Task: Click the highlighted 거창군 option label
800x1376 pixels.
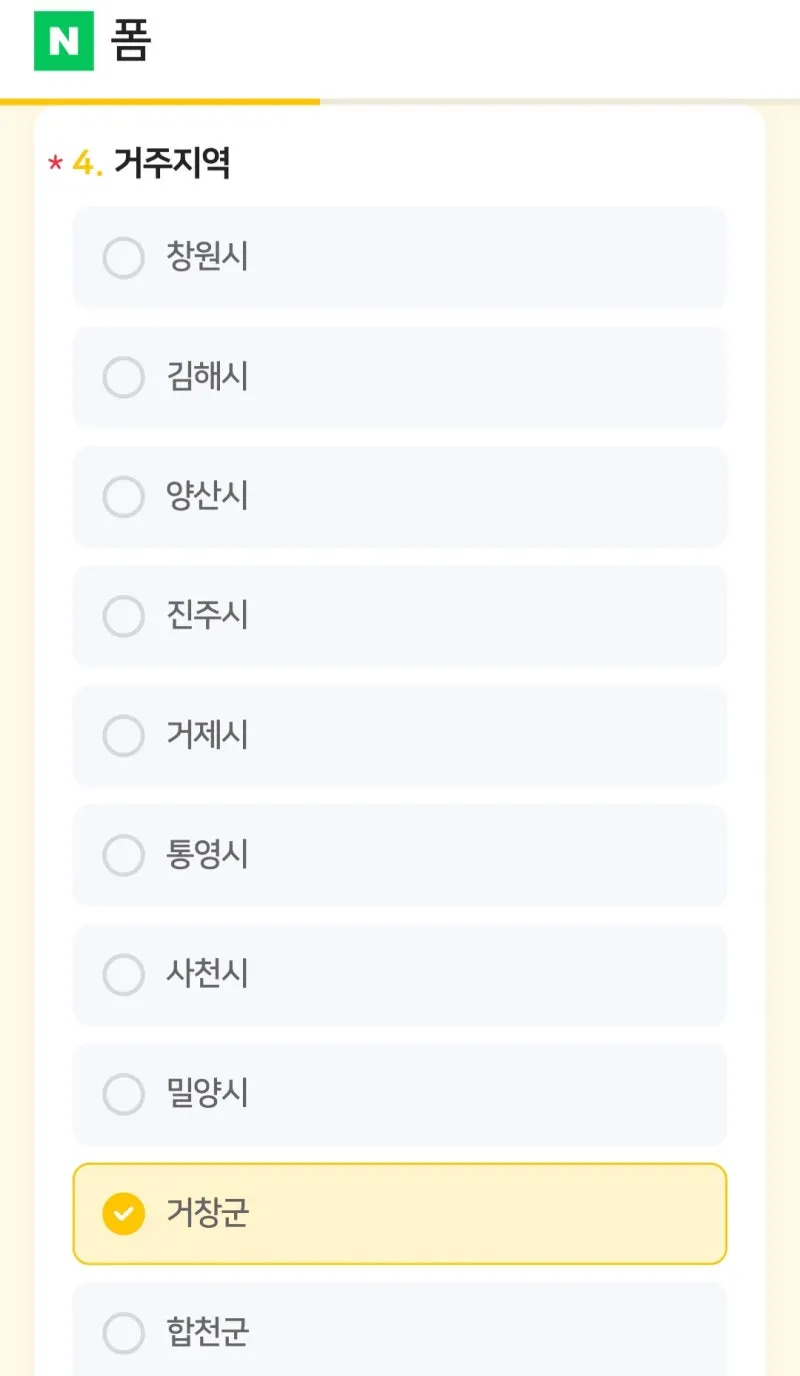Action: click(x=207, y=1214)
